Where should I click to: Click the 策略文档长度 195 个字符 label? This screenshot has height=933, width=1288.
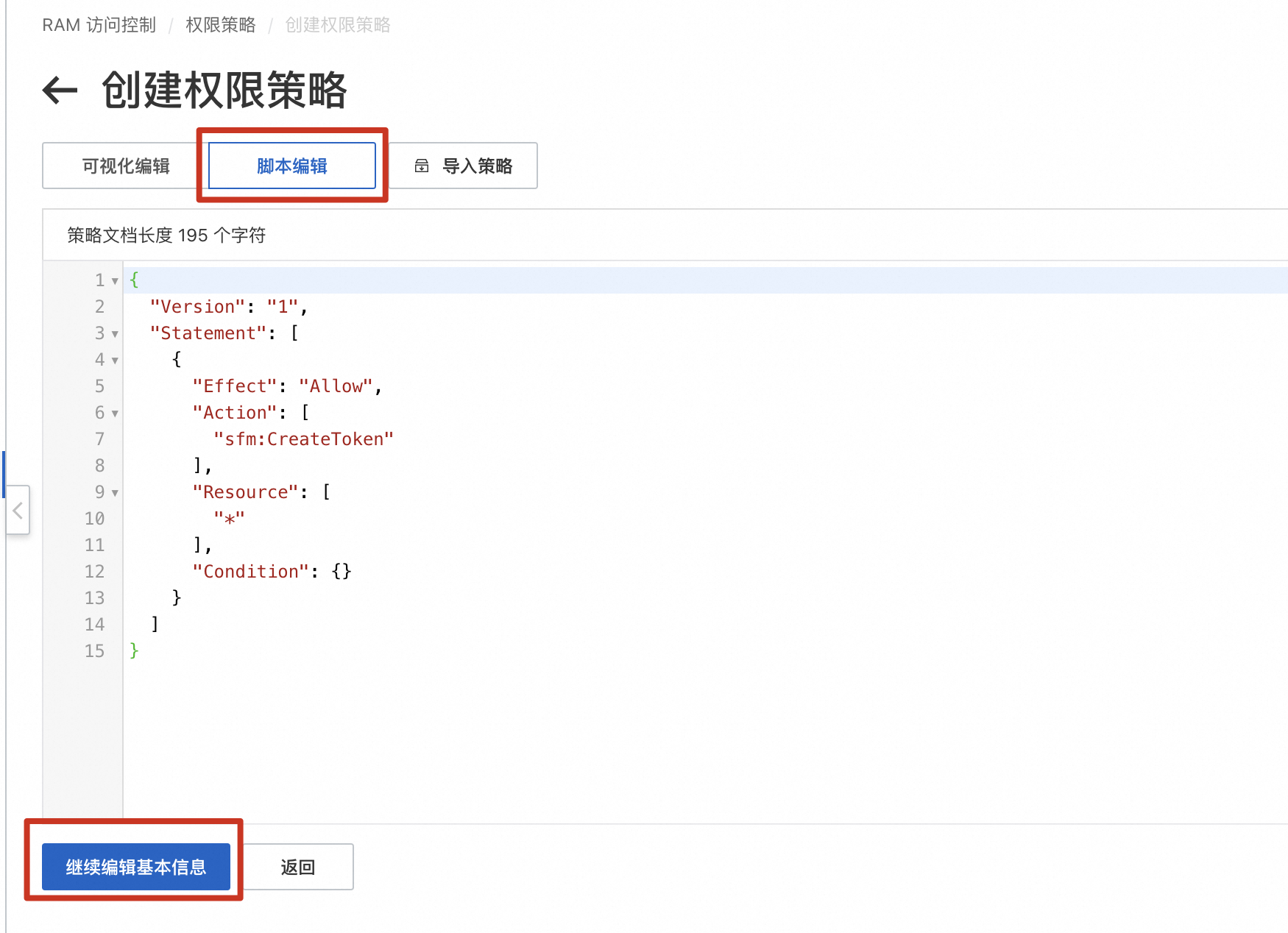click(x=166, y=235)
